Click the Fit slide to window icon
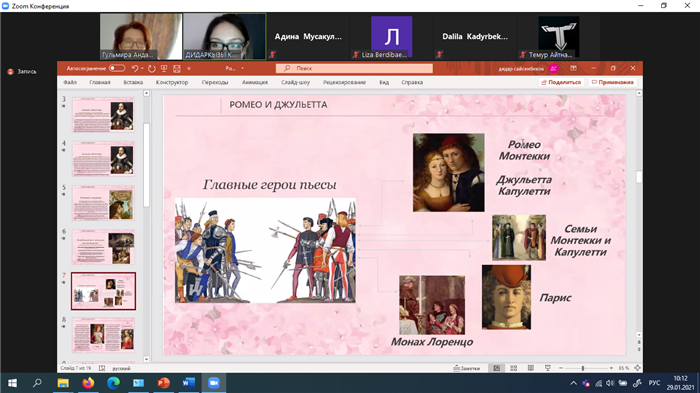The width and height of the screenshot is (700, 393). 638,368
